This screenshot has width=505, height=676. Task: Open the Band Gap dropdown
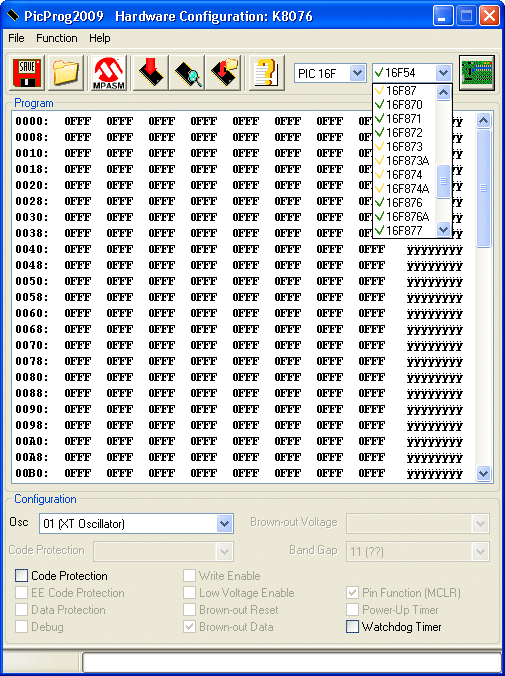[480, 551]
